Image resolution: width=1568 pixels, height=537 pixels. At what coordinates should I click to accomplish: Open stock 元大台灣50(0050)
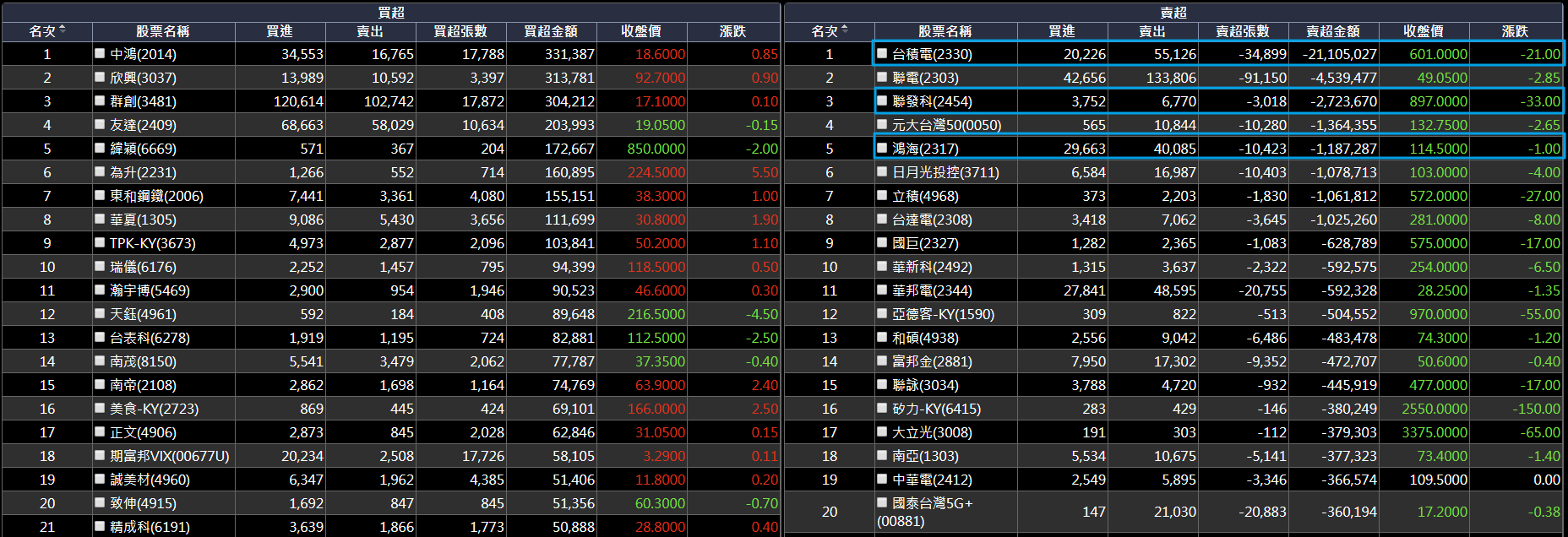point(947,125)
